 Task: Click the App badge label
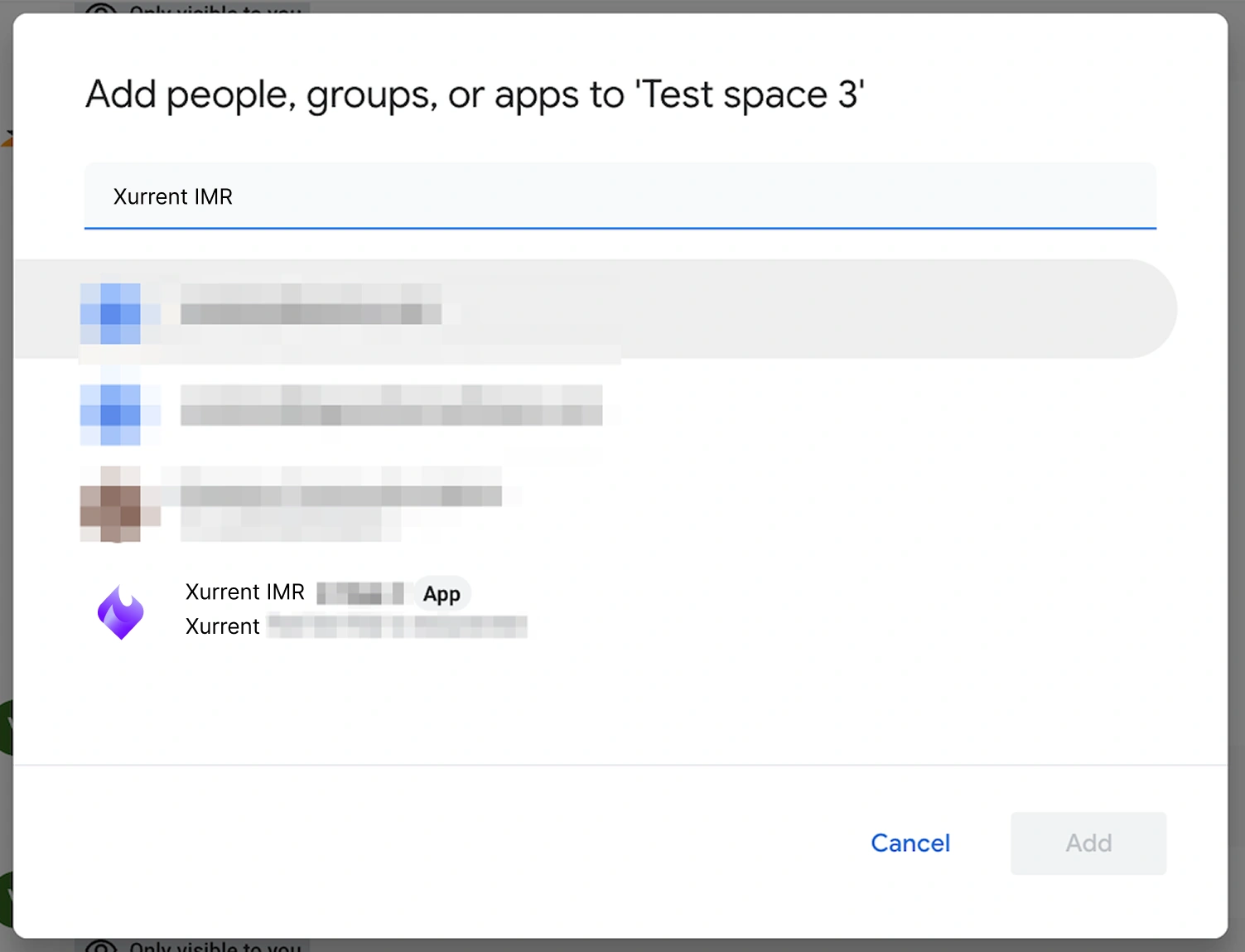442,593
